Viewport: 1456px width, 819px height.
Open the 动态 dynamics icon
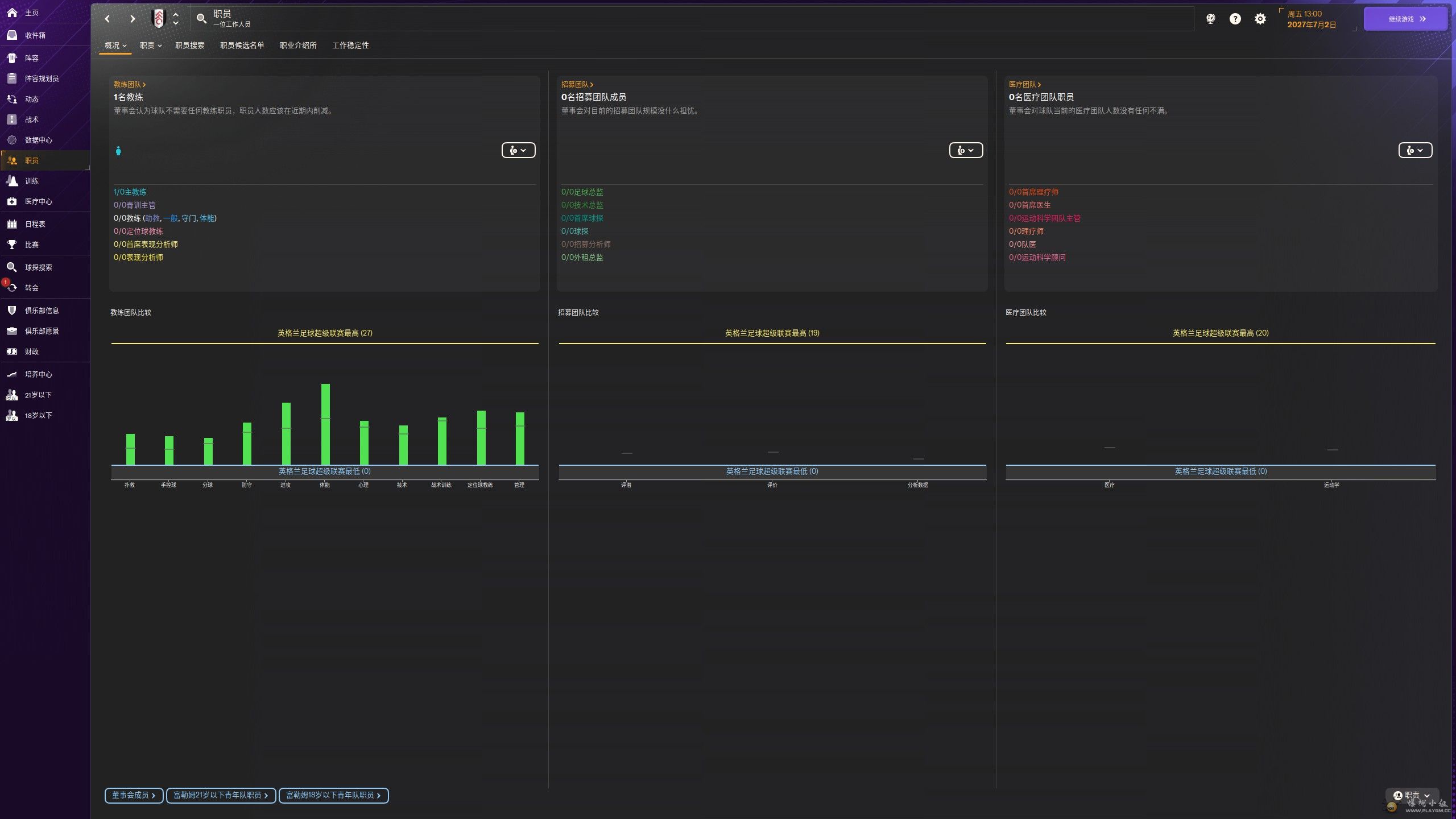point(12,99)
